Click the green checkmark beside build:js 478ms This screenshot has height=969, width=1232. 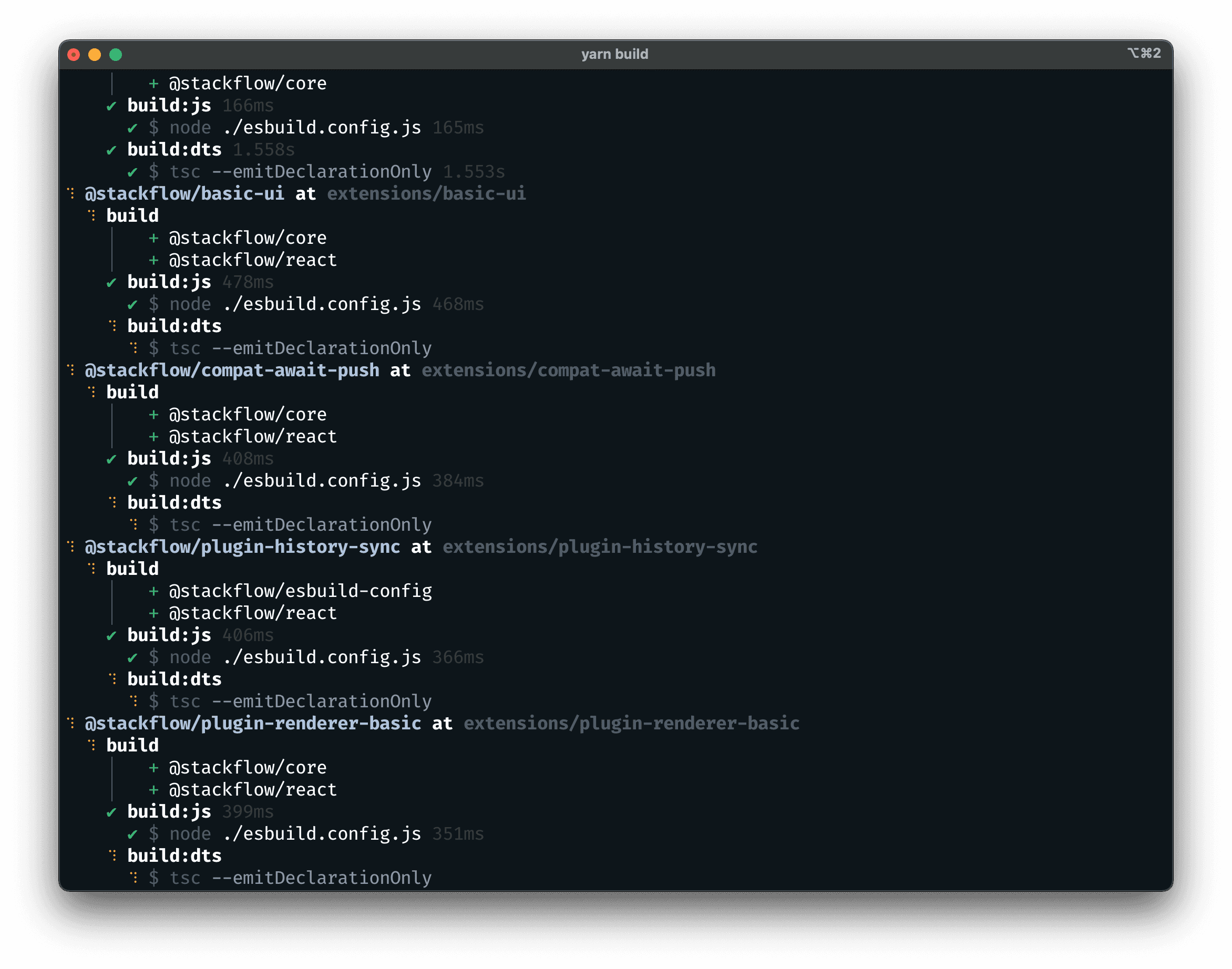pyautogui.click(x=111, y=283)
